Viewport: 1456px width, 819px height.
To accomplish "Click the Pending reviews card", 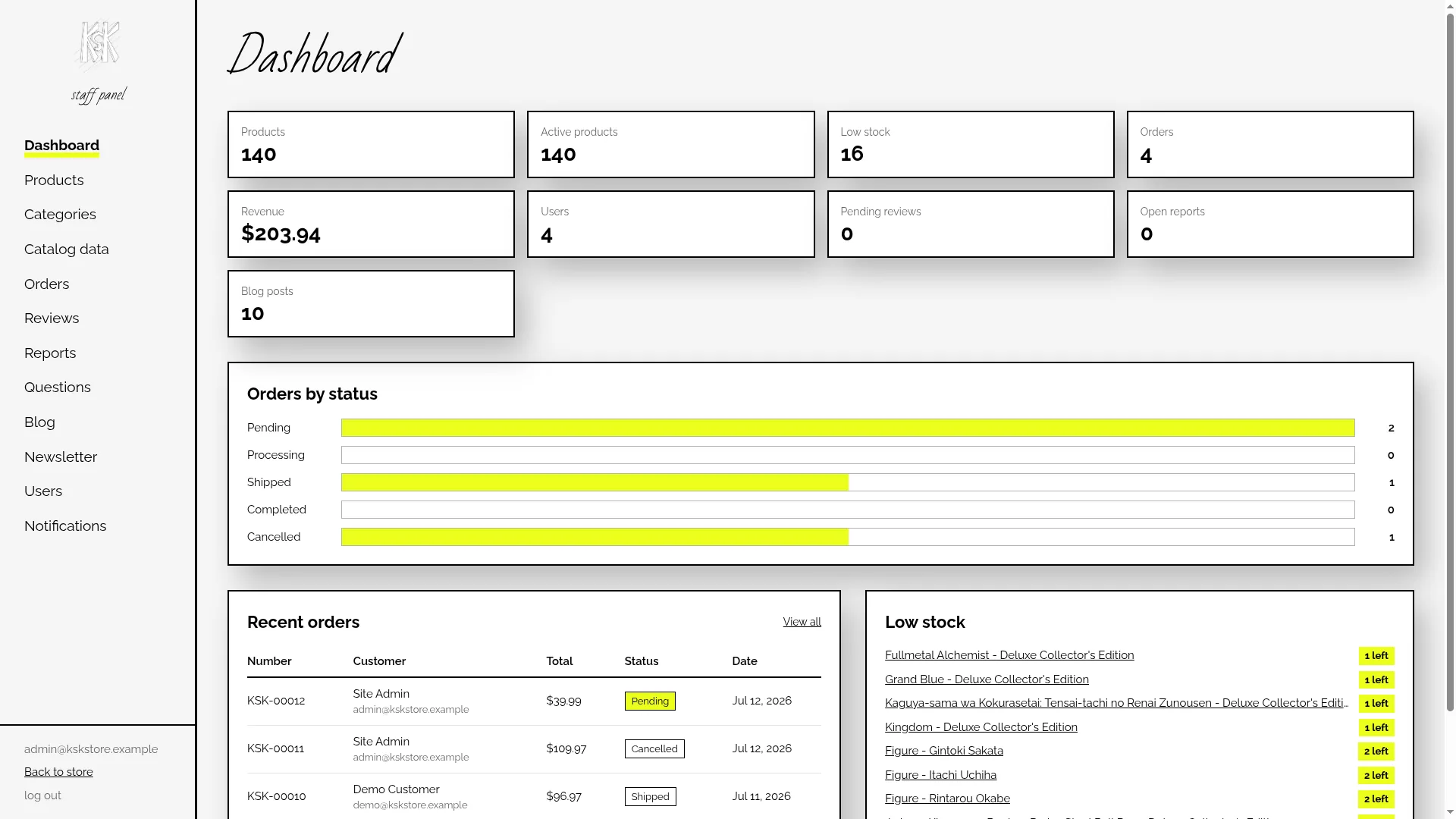I will coord(971,224).
